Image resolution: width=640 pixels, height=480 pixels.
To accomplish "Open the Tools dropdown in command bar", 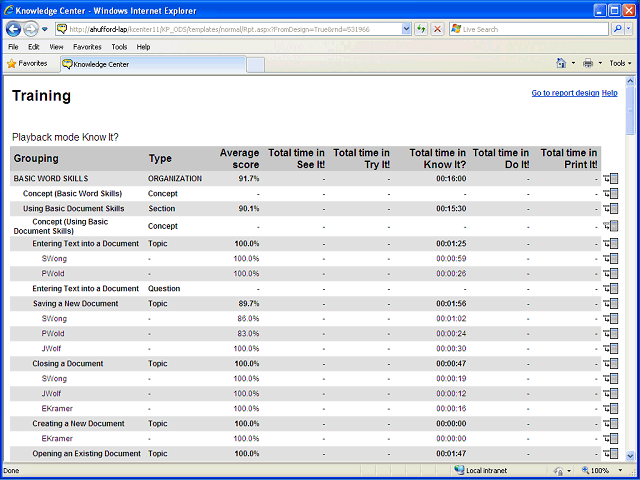I will [x=620, y=63].
